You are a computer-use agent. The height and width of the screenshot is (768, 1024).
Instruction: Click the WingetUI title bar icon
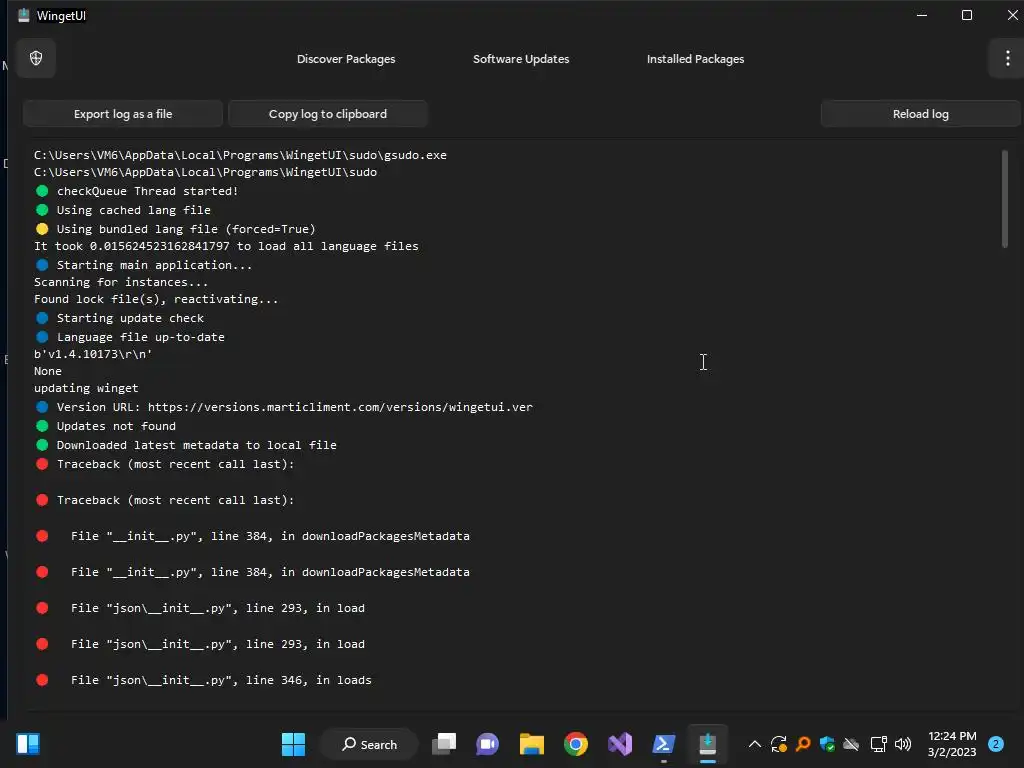24,16
